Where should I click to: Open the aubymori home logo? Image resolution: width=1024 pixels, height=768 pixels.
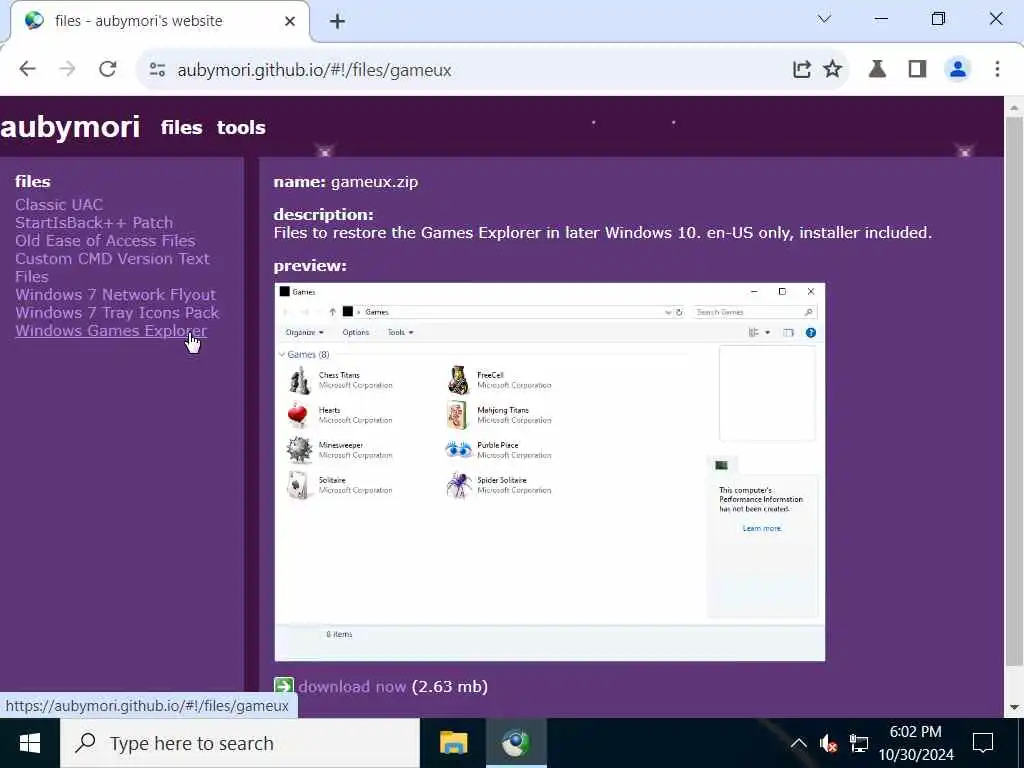(x=70, y=127)
